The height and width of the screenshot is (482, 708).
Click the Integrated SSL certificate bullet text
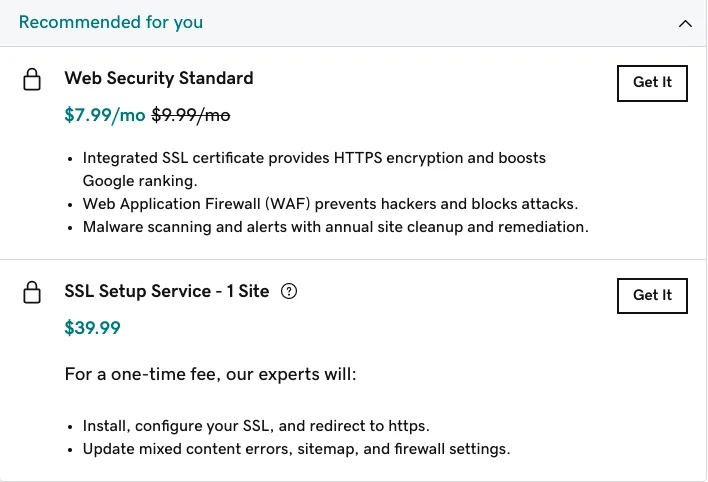(x=314, y=158)
